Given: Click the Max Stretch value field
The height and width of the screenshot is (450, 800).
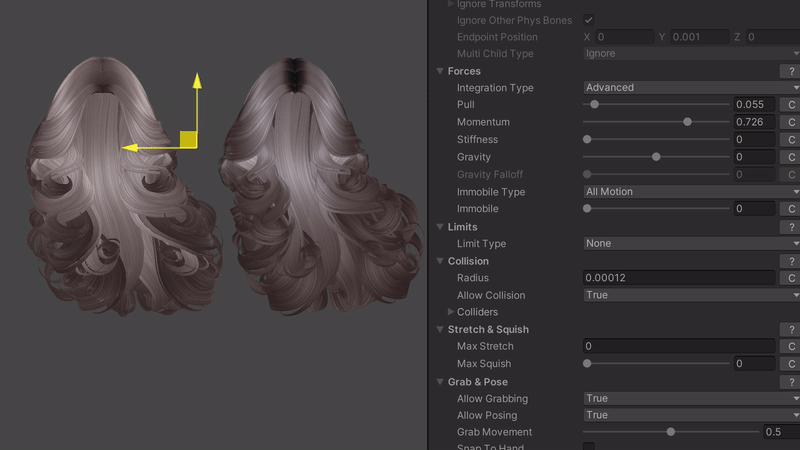Looking at the screenshot, I should [678, 347].
